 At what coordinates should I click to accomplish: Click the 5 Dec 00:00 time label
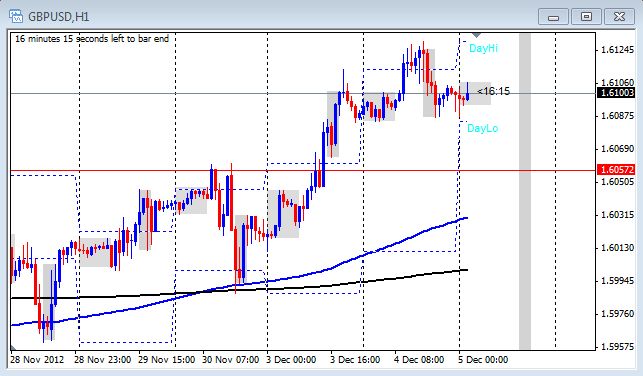[x=483, y=360]
